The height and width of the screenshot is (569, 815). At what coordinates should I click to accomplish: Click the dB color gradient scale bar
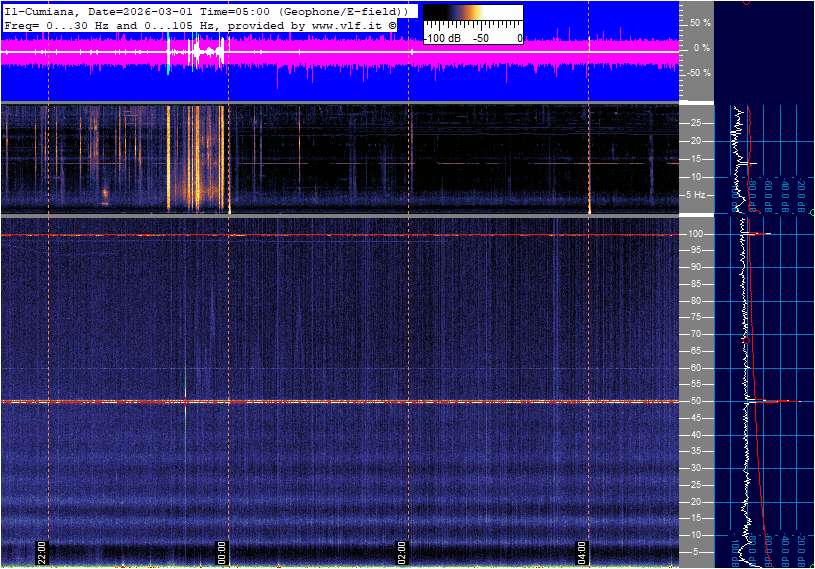click(x=472, y=17)
